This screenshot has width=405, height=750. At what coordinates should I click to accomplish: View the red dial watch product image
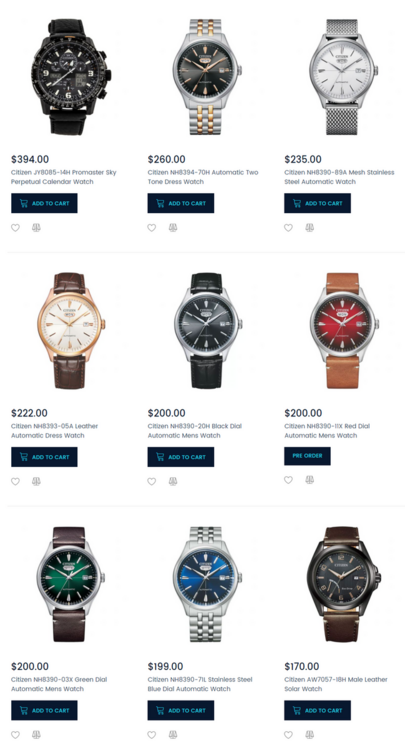click(343, 331)
